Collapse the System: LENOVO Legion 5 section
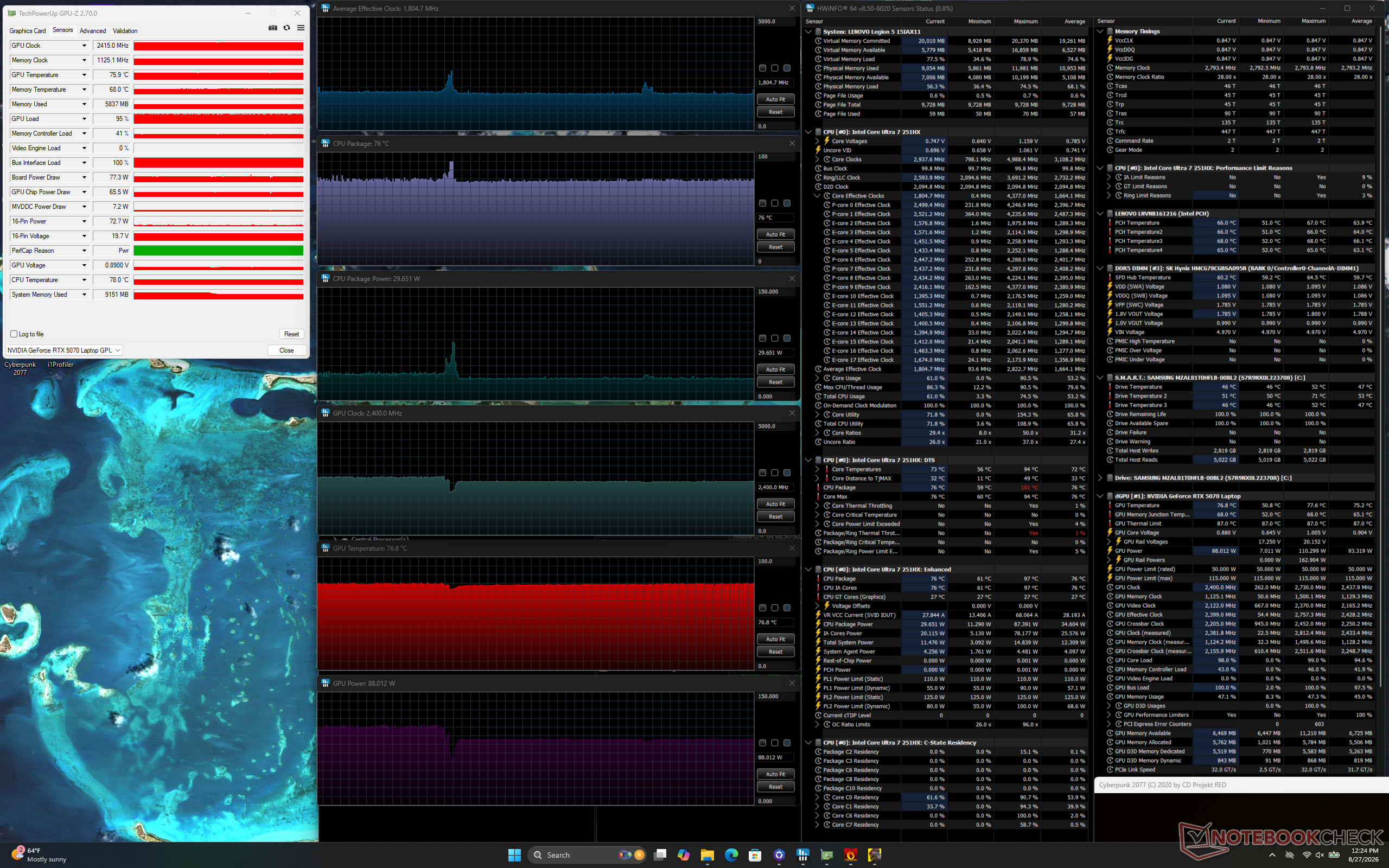Viewport: 1389px width, 868px height. pyautogui.click(x=809, y=31)
